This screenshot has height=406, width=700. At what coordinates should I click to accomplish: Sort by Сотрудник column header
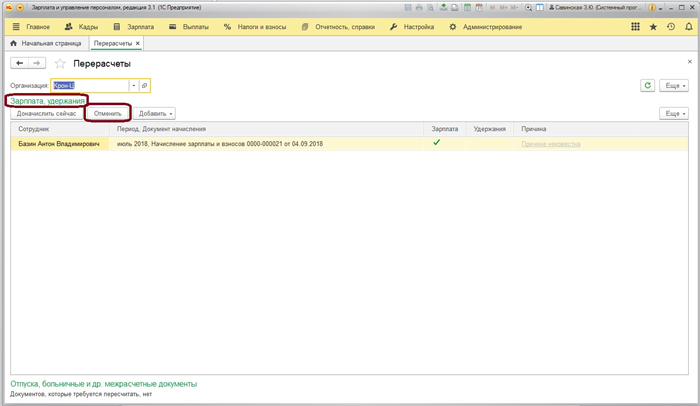point(60,129)
